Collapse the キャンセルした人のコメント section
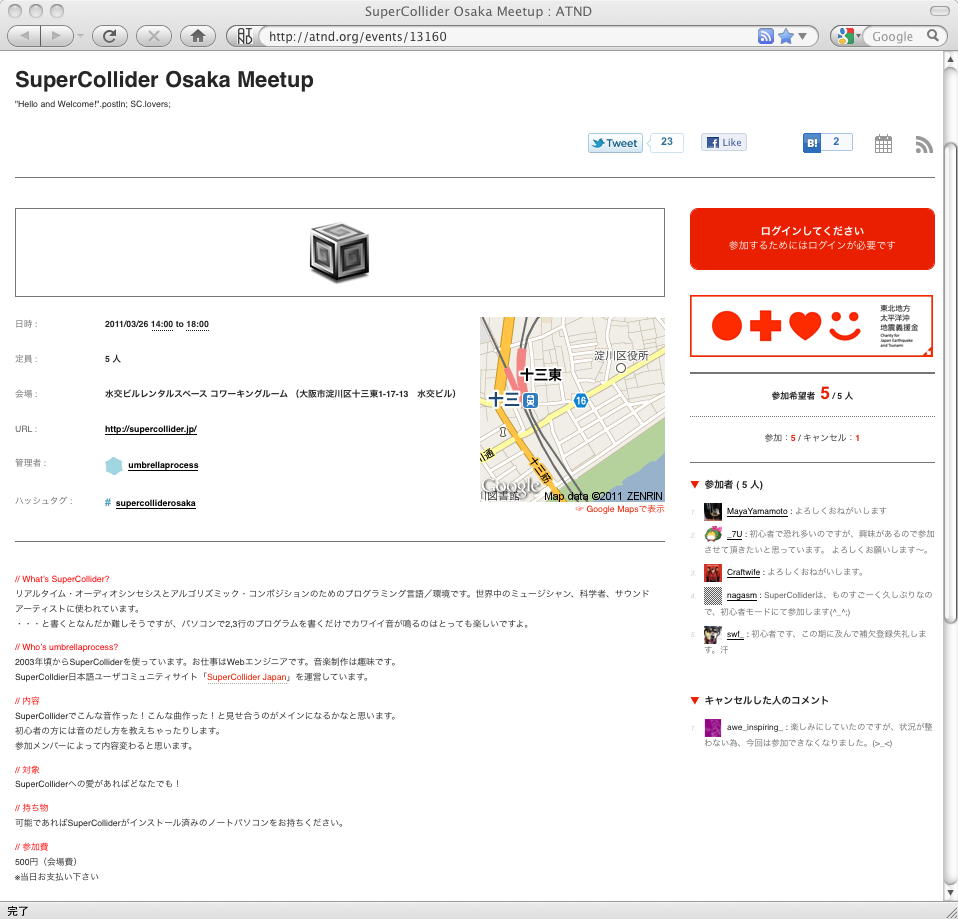 click(695, 700)
